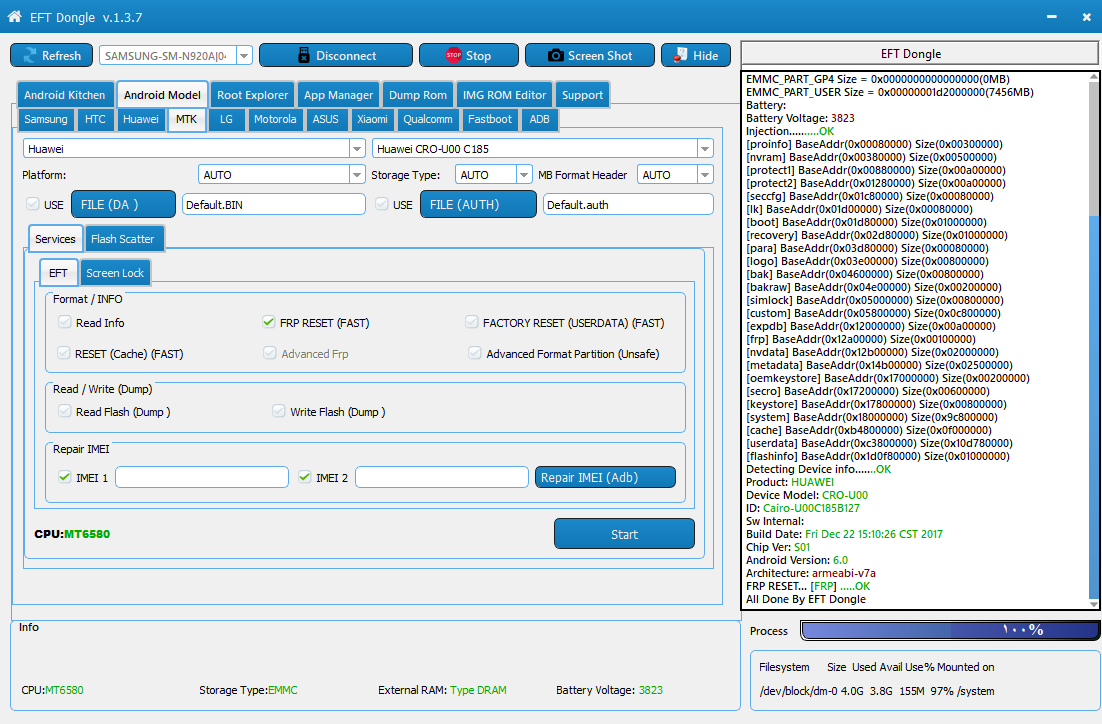This screenshot has height=724, width=1102.
Task: Select the Fastboot tab
Action: click(x=490, y=119)
